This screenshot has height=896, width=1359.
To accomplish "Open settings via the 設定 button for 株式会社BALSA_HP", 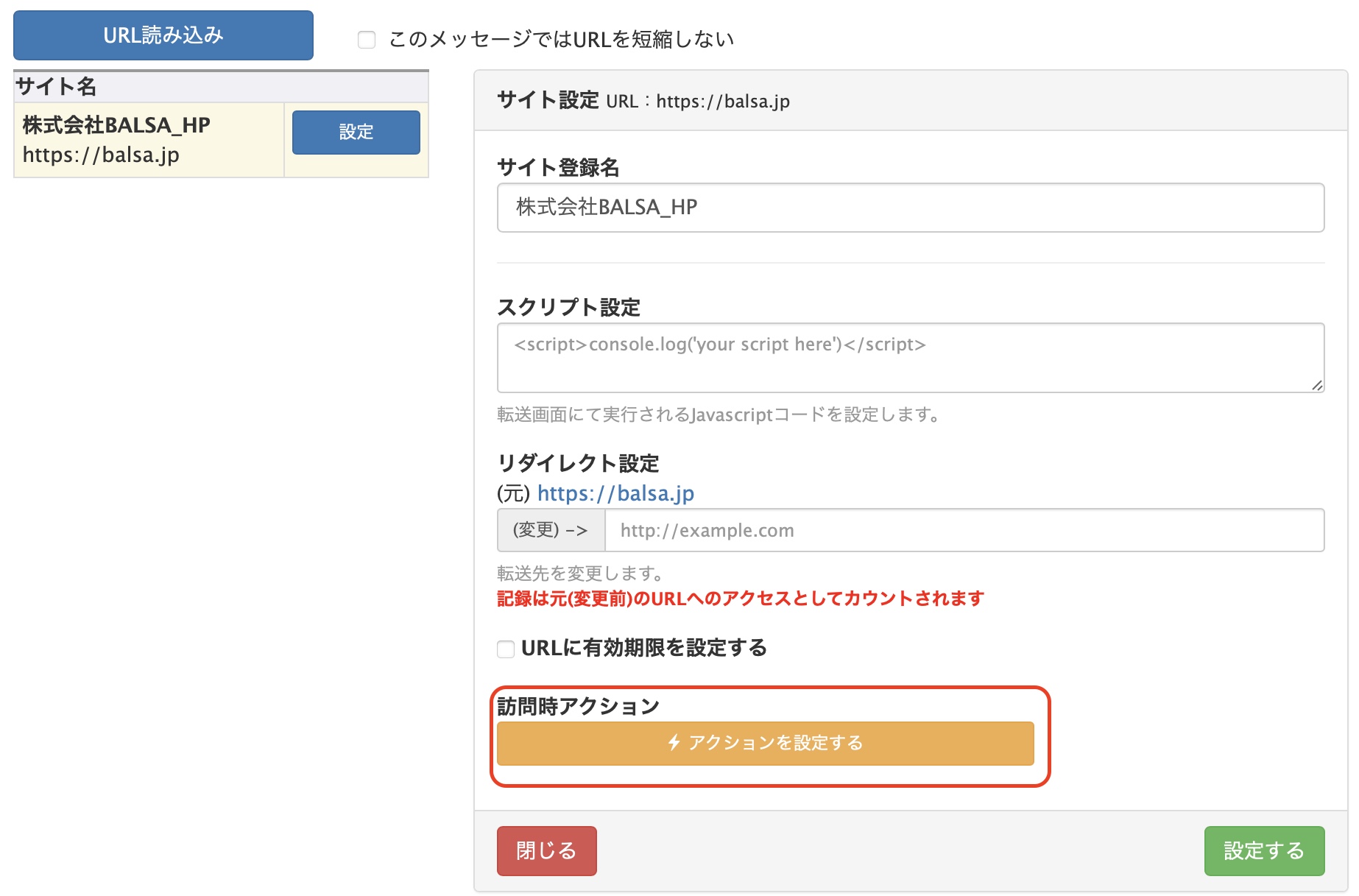I will tap(355, 133).
